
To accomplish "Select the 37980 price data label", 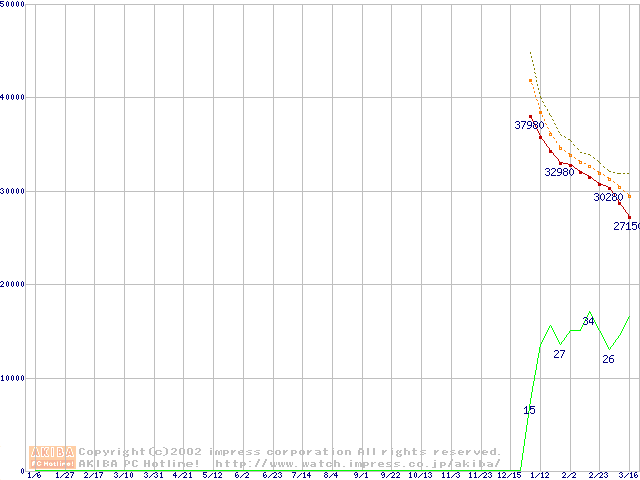I will (x=529, y=125).
